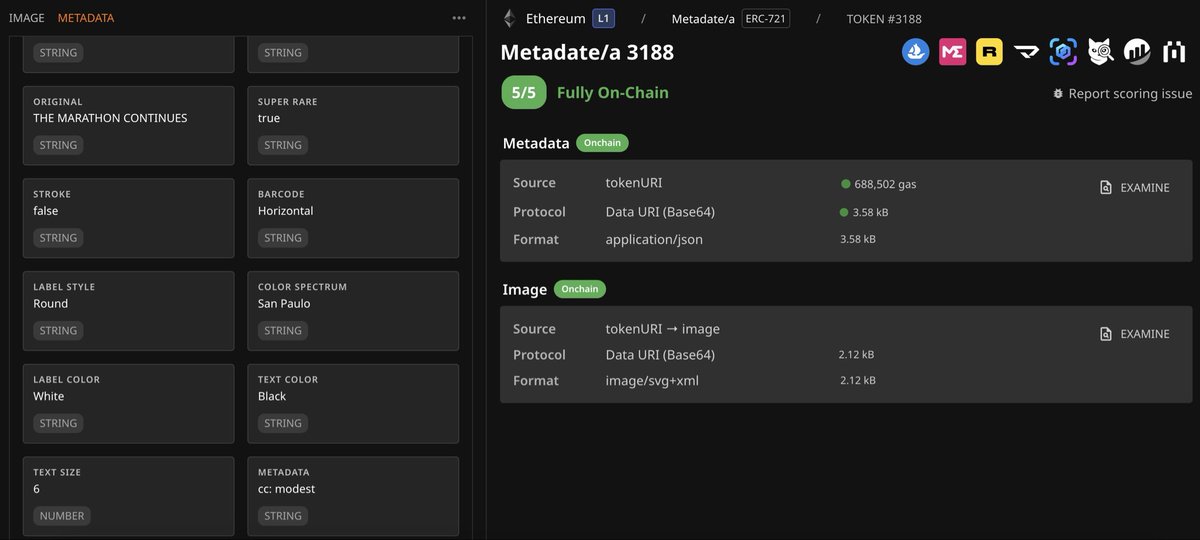Screen dimensions: 1200x540
Task: Click EXAMINE in the Image section
Action: (1144, 334)
